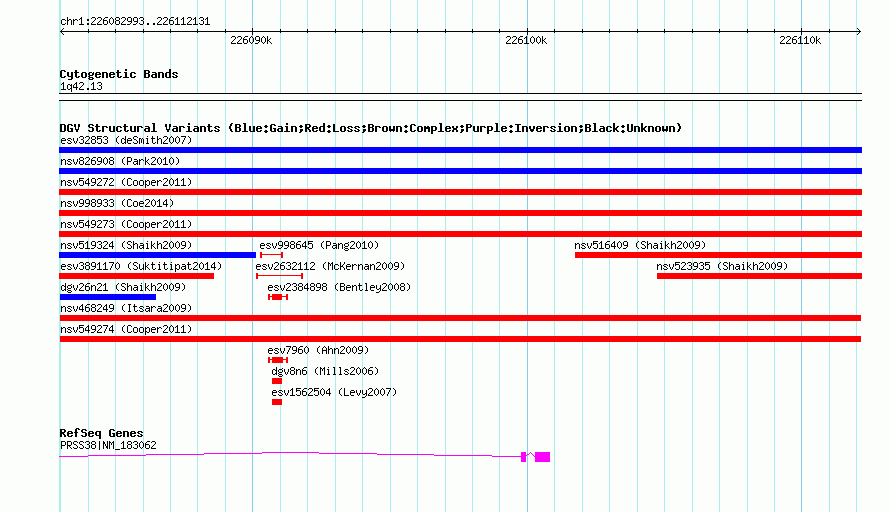Select the large magenta PRSS38 exon block

tap(543, 457)
